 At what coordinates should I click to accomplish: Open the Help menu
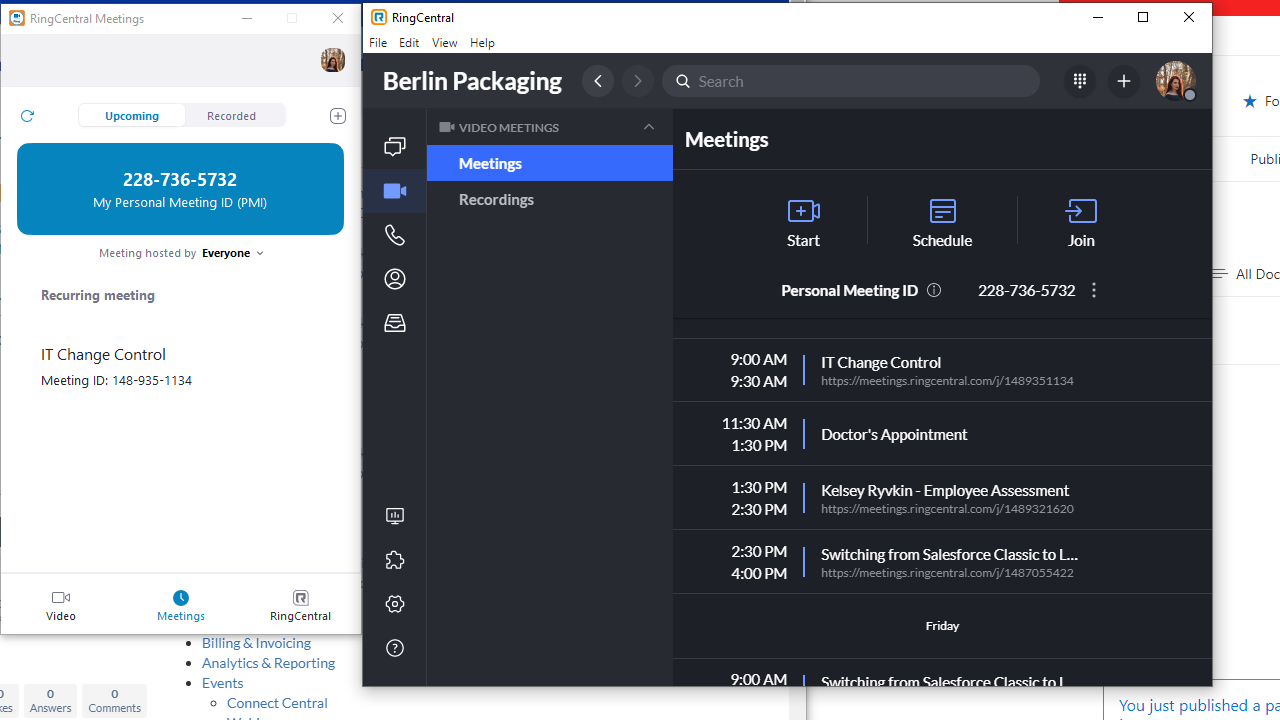tap(482, 43)
